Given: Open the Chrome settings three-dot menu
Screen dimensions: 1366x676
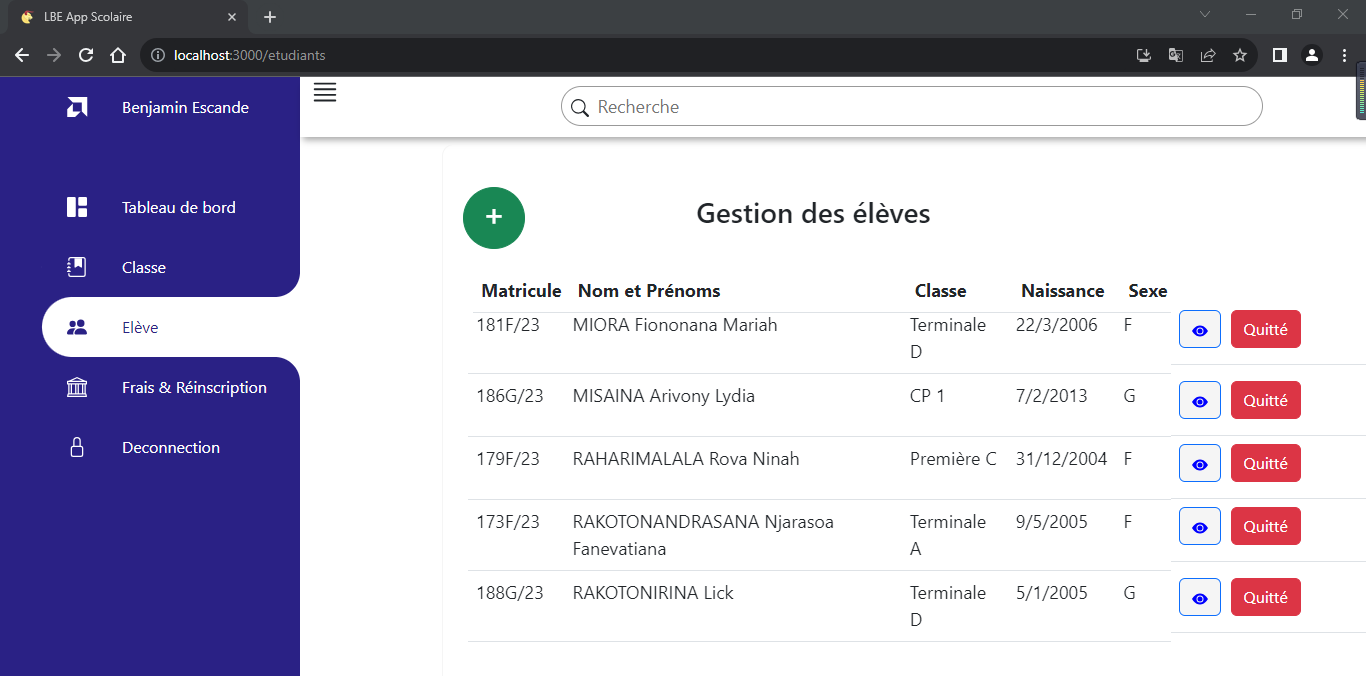Looking at the screenshot, I should coord(1344,55).
